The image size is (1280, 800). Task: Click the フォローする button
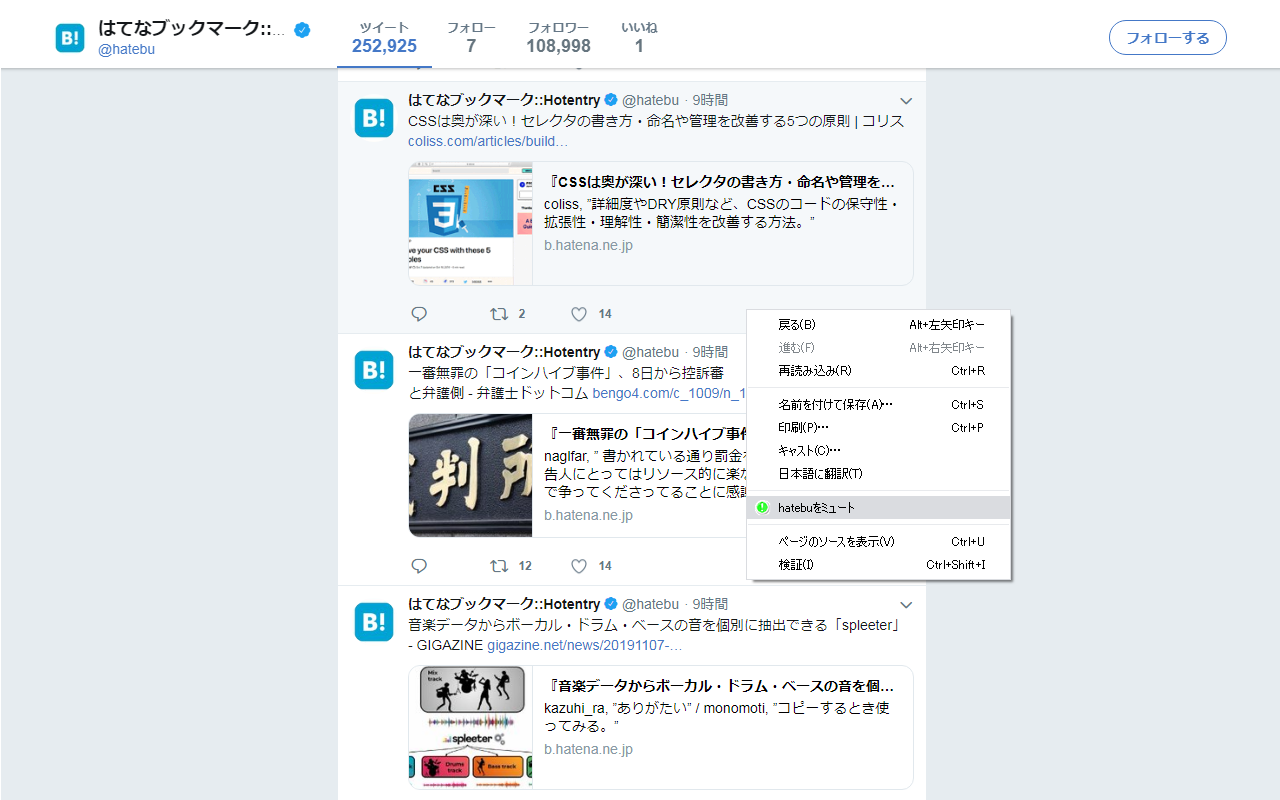point(1168,38)
